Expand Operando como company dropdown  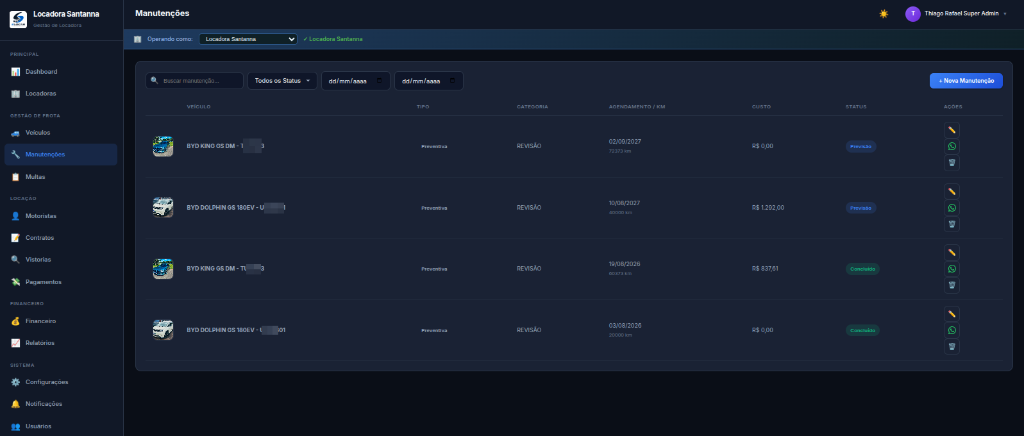tap(248, 39)
